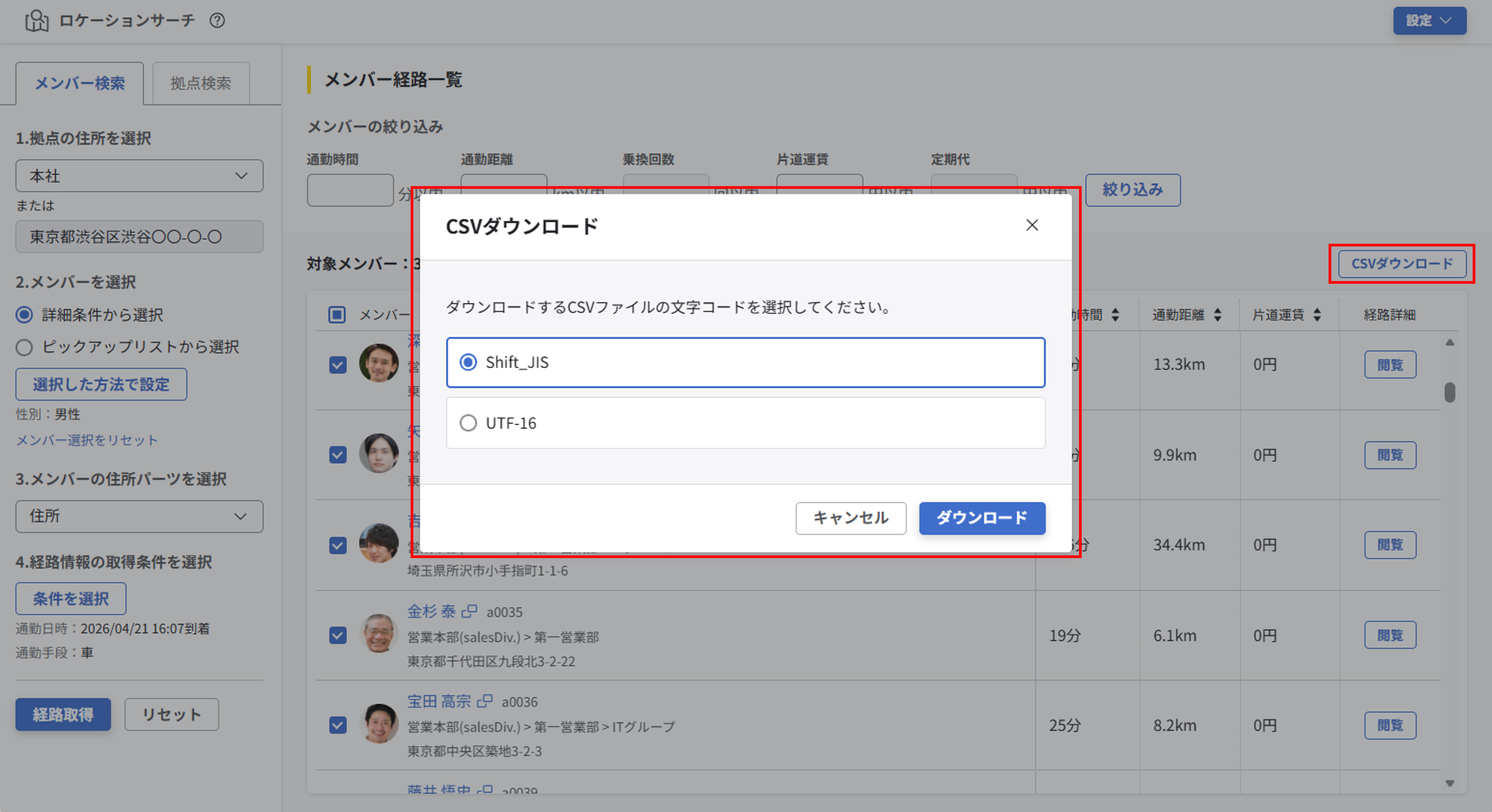Open help question mark icon beside ロケーションサーチ
1492x812 pixels.
(217, 21)
